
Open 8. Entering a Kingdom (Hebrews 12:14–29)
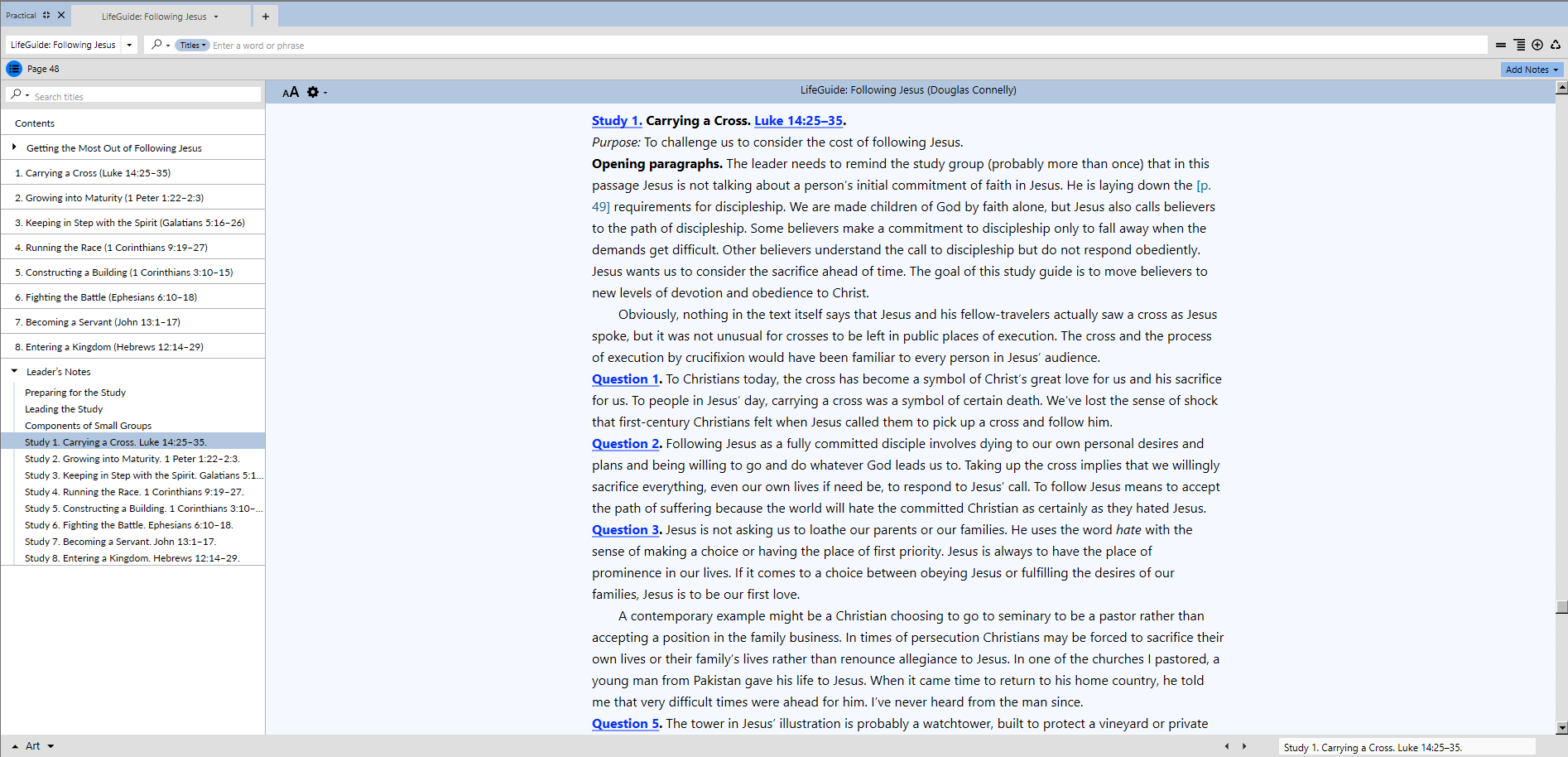(x=132, y=346)
